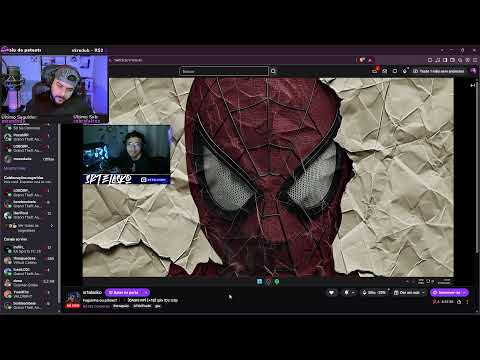
Task: Open the srtelasko channel name link
Action: coord(92,292)
